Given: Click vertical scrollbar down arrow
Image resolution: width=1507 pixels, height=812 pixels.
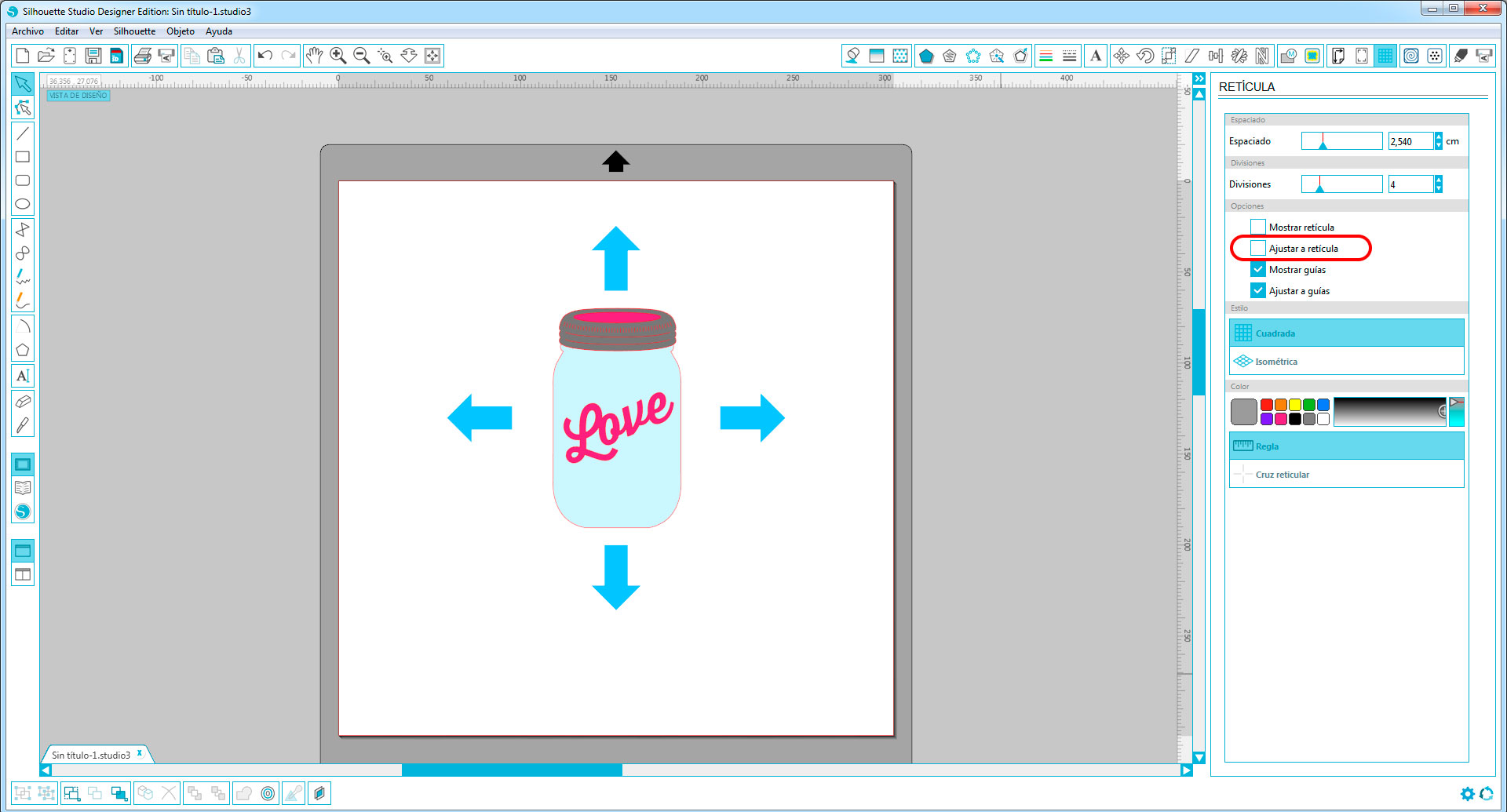Looking at the screenshot, I should [x=1199, y=758].
